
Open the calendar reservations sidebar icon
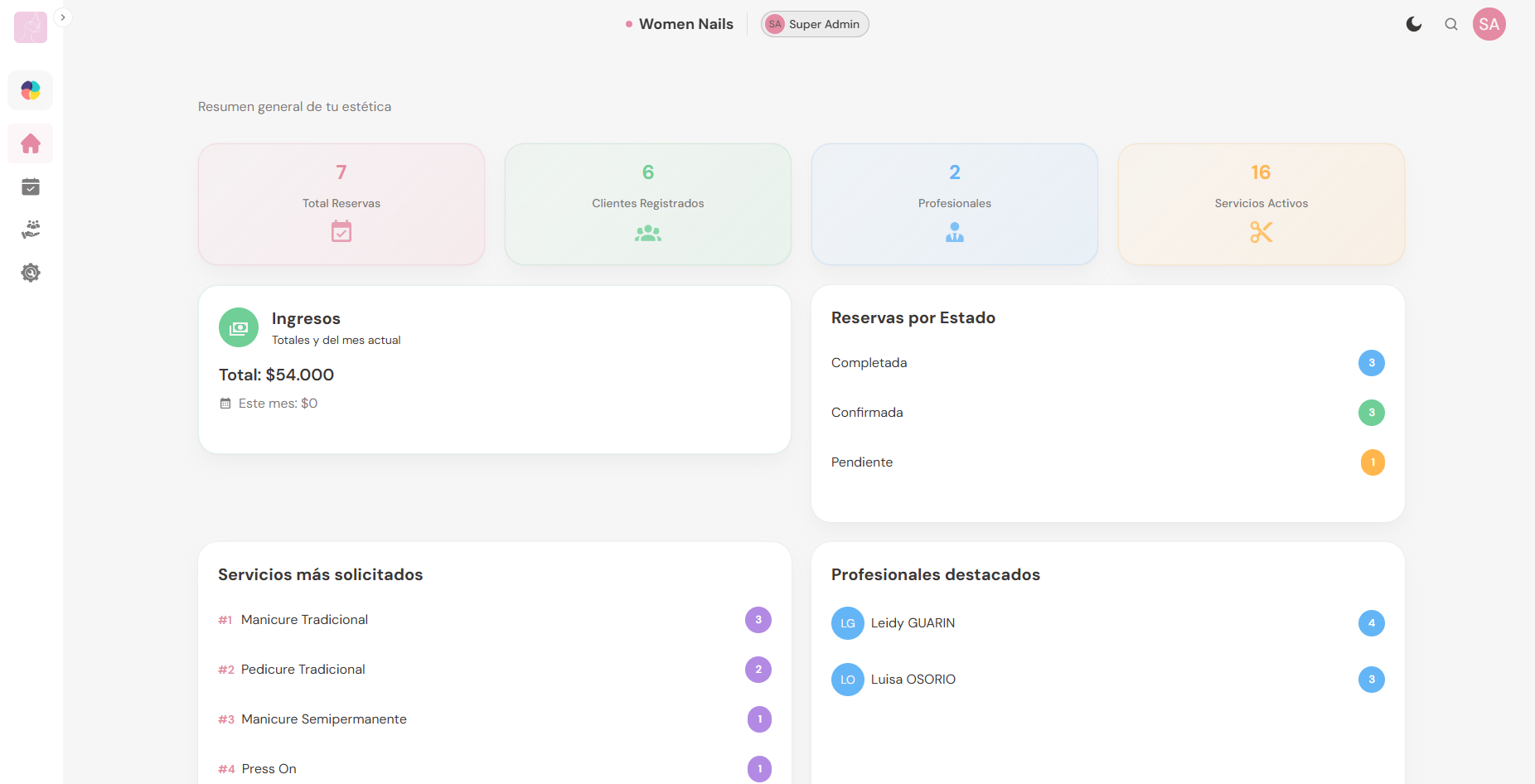coord(31,187)
